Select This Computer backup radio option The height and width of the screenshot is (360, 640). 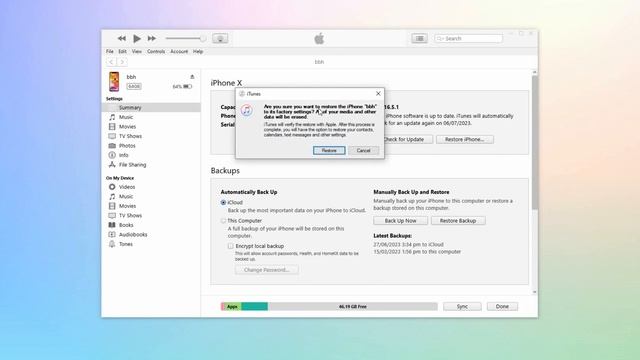click(x=223, y=221)
